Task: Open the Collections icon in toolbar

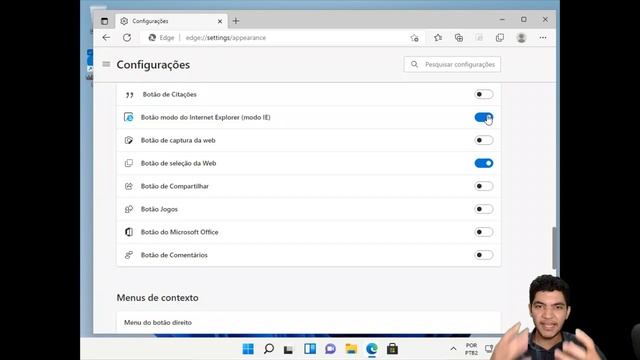Action: point(459,38)
